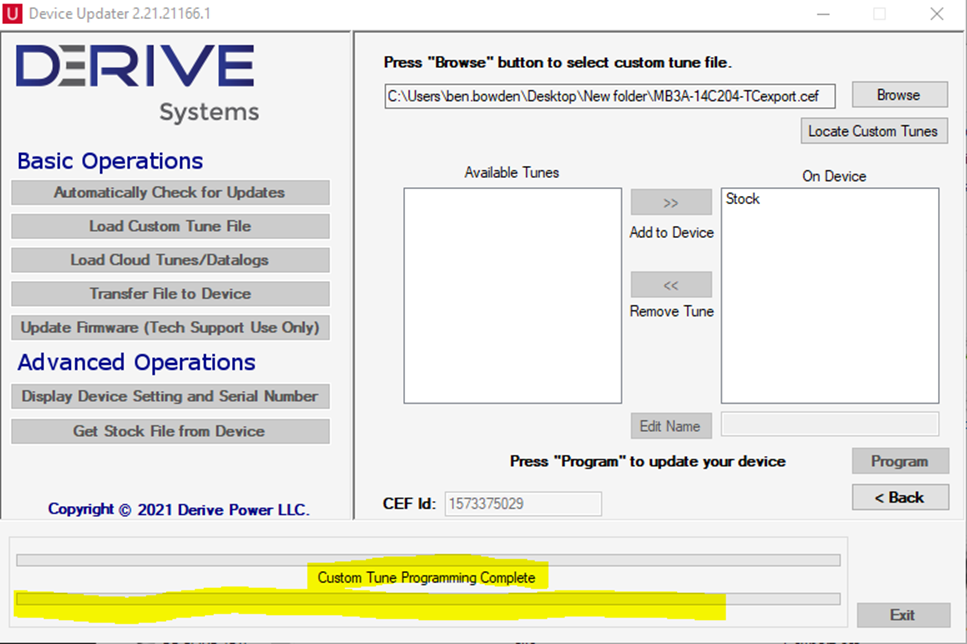The height and width of the screenshot is (644, 967).
Task: Click the Device Updater app icon in title bar
Action: point(12,14)
